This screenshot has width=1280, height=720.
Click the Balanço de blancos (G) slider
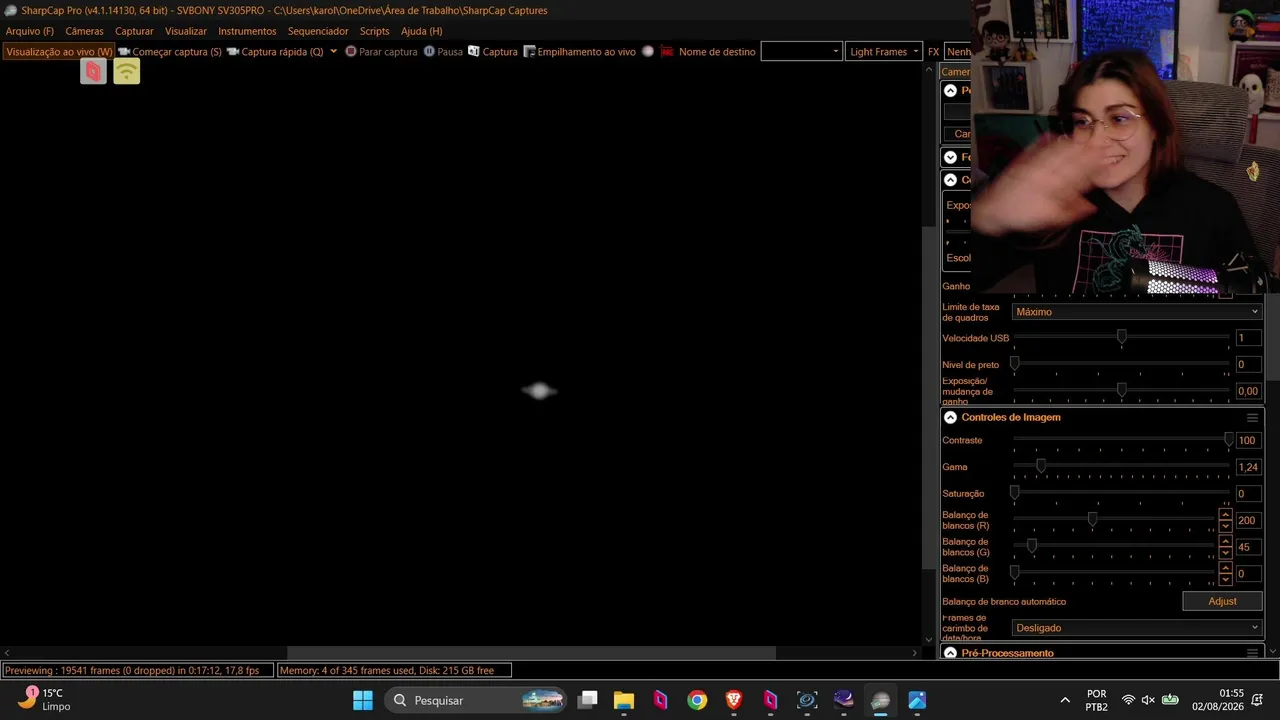(x=1115, y=547)
